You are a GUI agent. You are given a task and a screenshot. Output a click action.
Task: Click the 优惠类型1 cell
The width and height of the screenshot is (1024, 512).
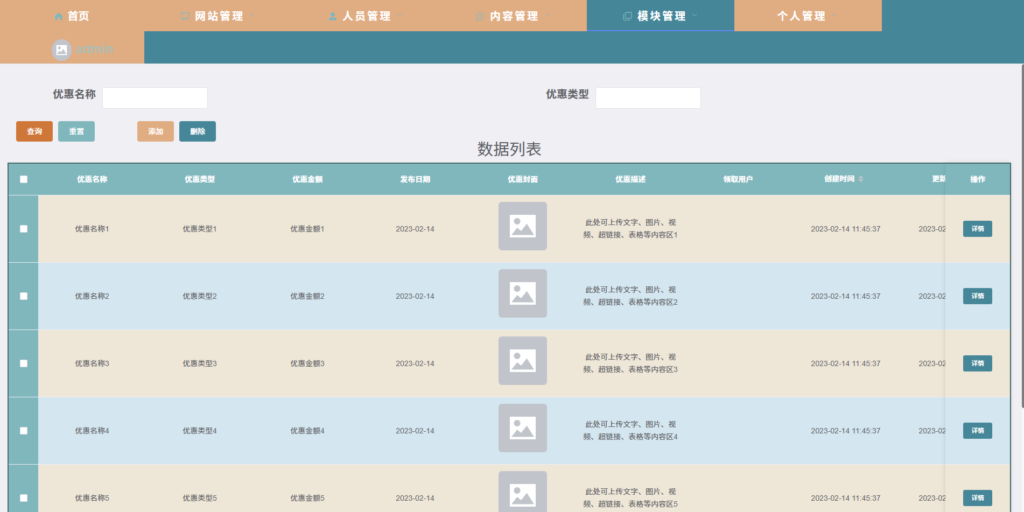pos(199,229)
